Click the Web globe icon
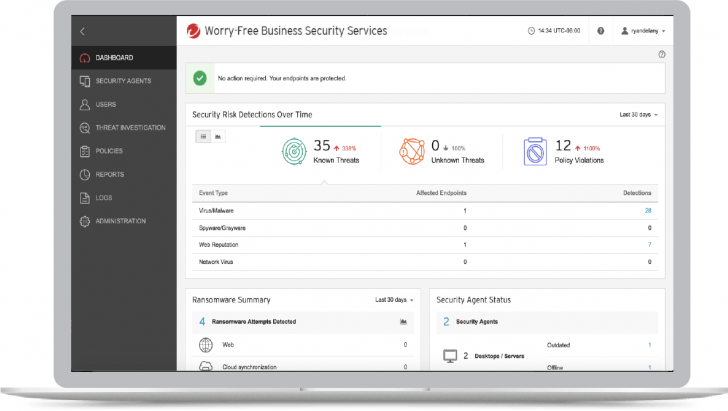Image resolution: width=728 pixels, height=411 pixels. [206, 345]
